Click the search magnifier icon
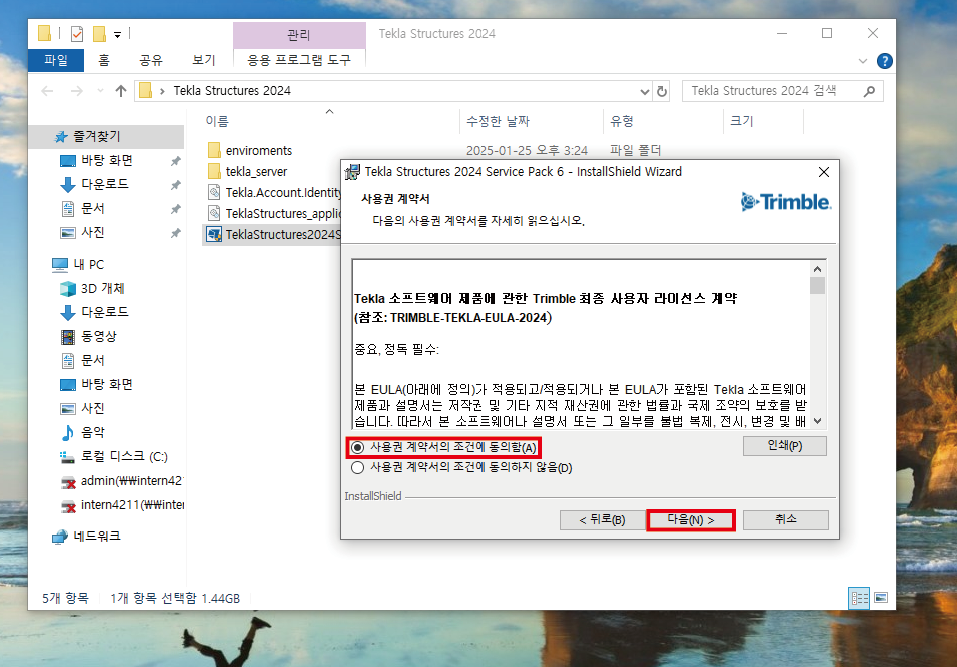The height and width of the screenshot is (667, 957). point(870,92)
